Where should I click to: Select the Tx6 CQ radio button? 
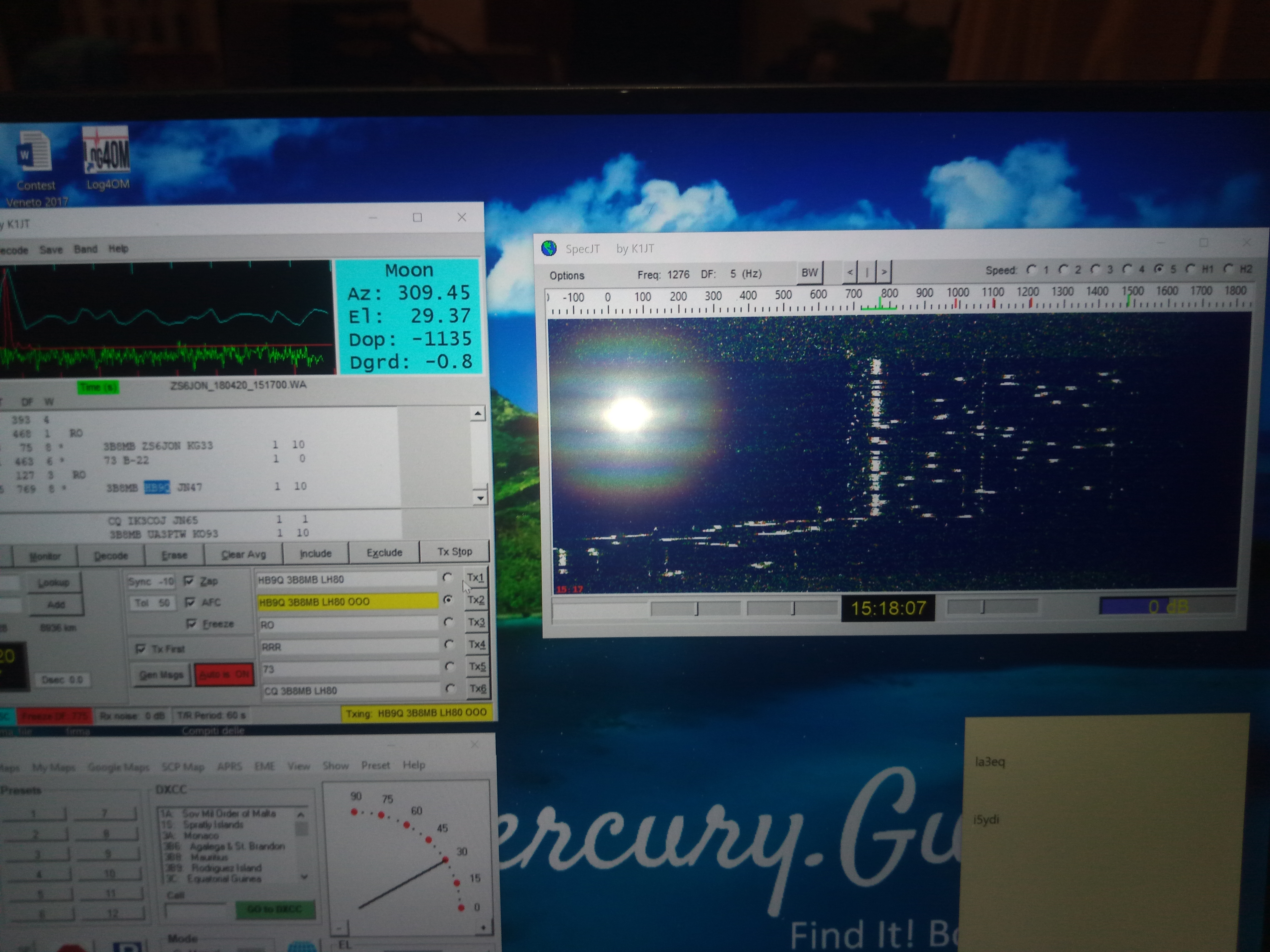click(450, 688)
